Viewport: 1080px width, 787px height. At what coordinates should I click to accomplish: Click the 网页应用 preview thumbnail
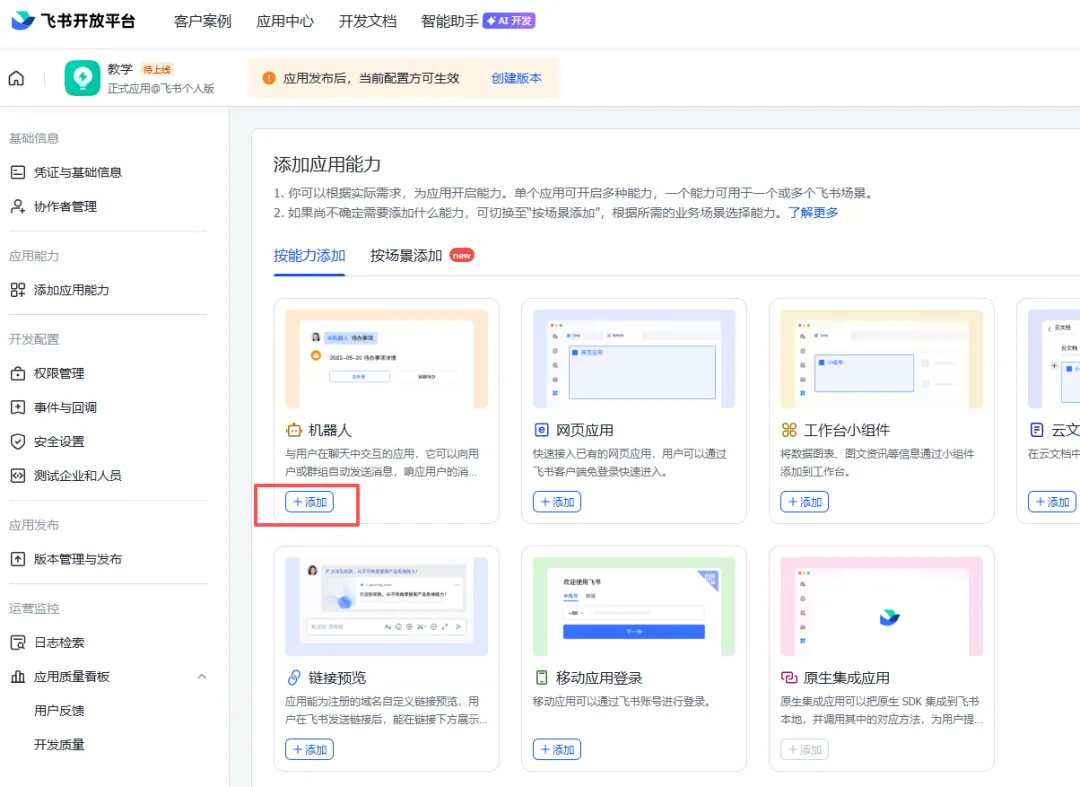coord(634,359)
